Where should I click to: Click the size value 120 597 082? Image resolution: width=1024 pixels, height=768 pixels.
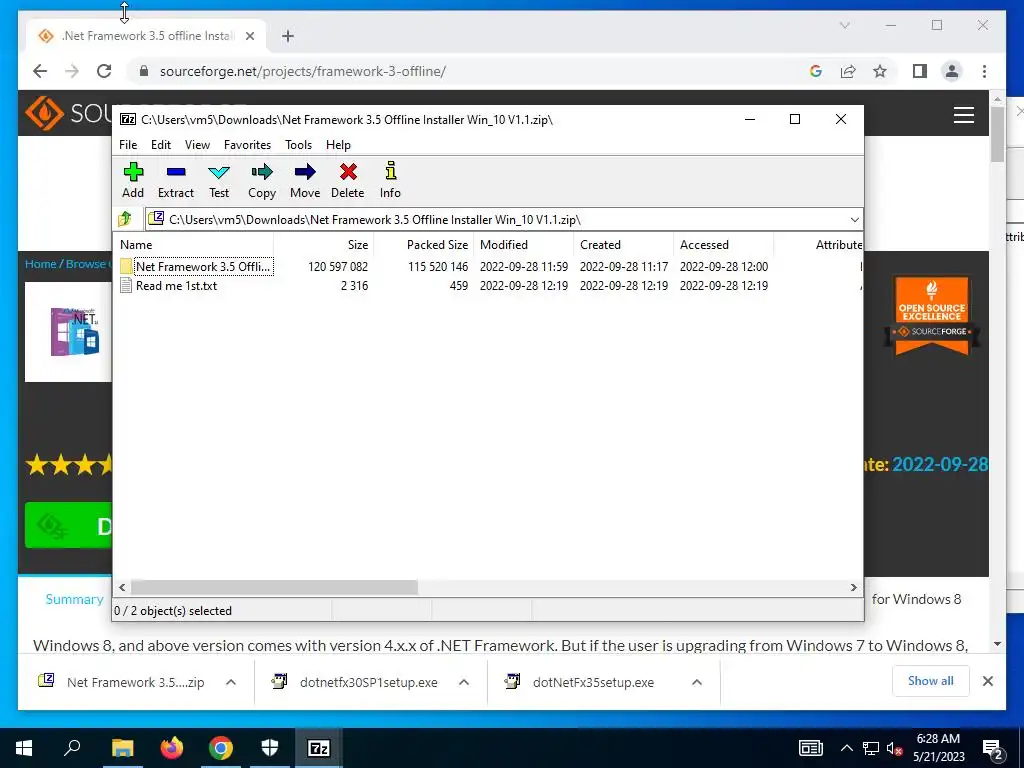[x=338, y=266]
